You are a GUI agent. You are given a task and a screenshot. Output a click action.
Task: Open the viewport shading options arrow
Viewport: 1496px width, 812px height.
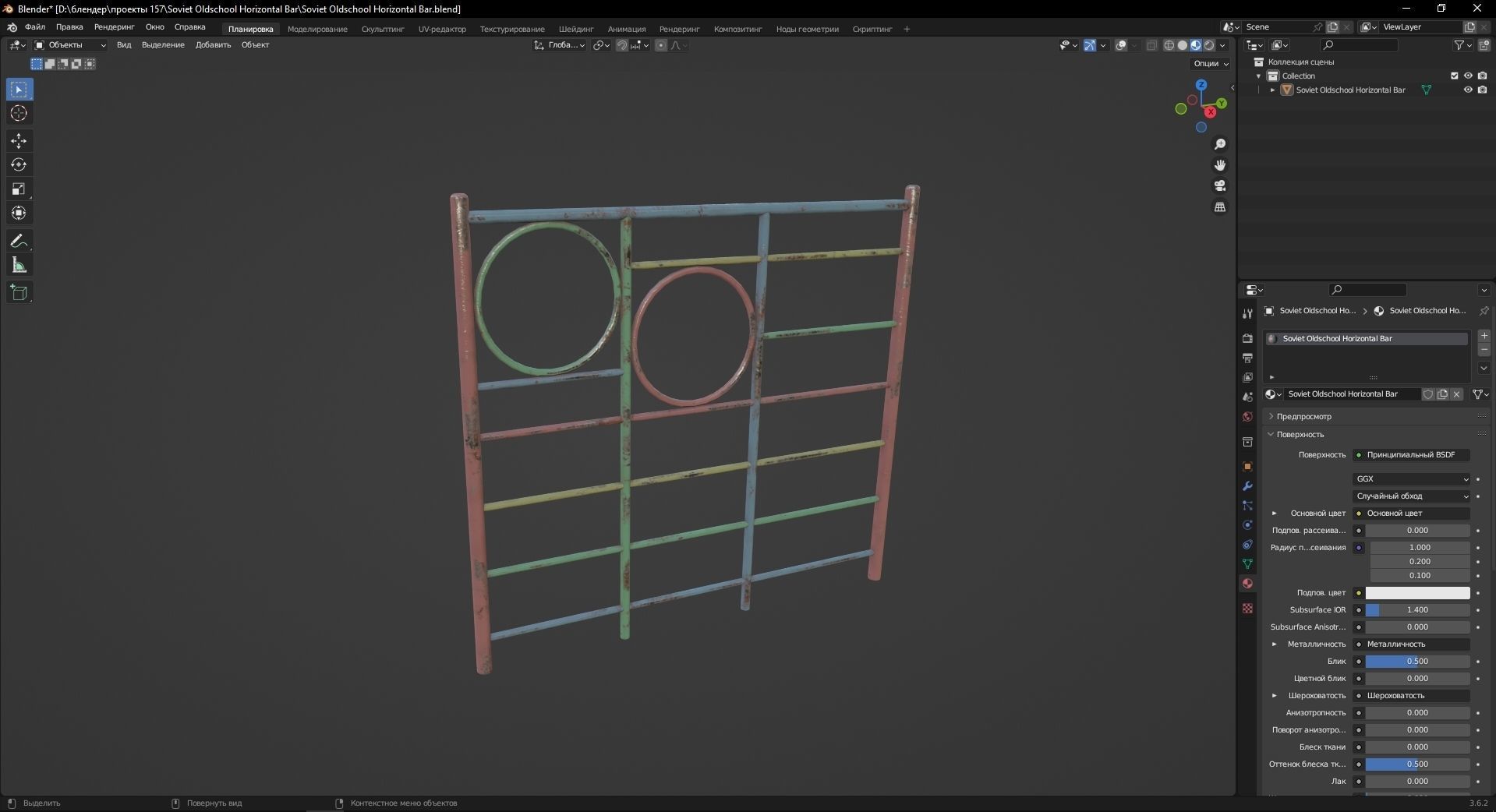1223,45
